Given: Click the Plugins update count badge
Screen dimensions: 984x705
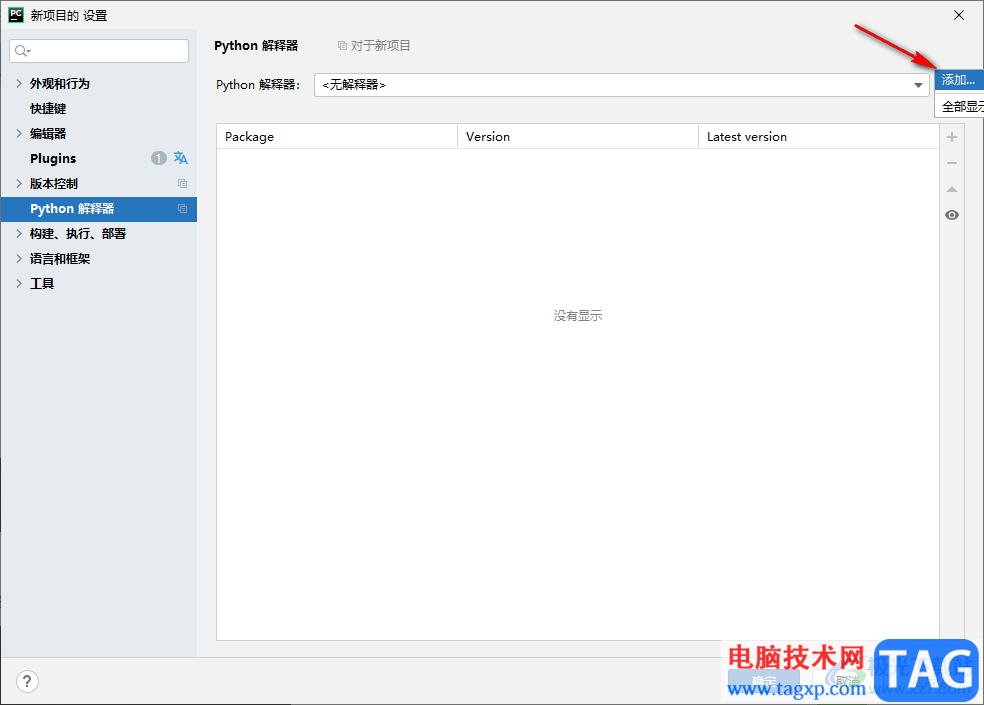Looking at the screenshot, I should [x=159, y=158].
